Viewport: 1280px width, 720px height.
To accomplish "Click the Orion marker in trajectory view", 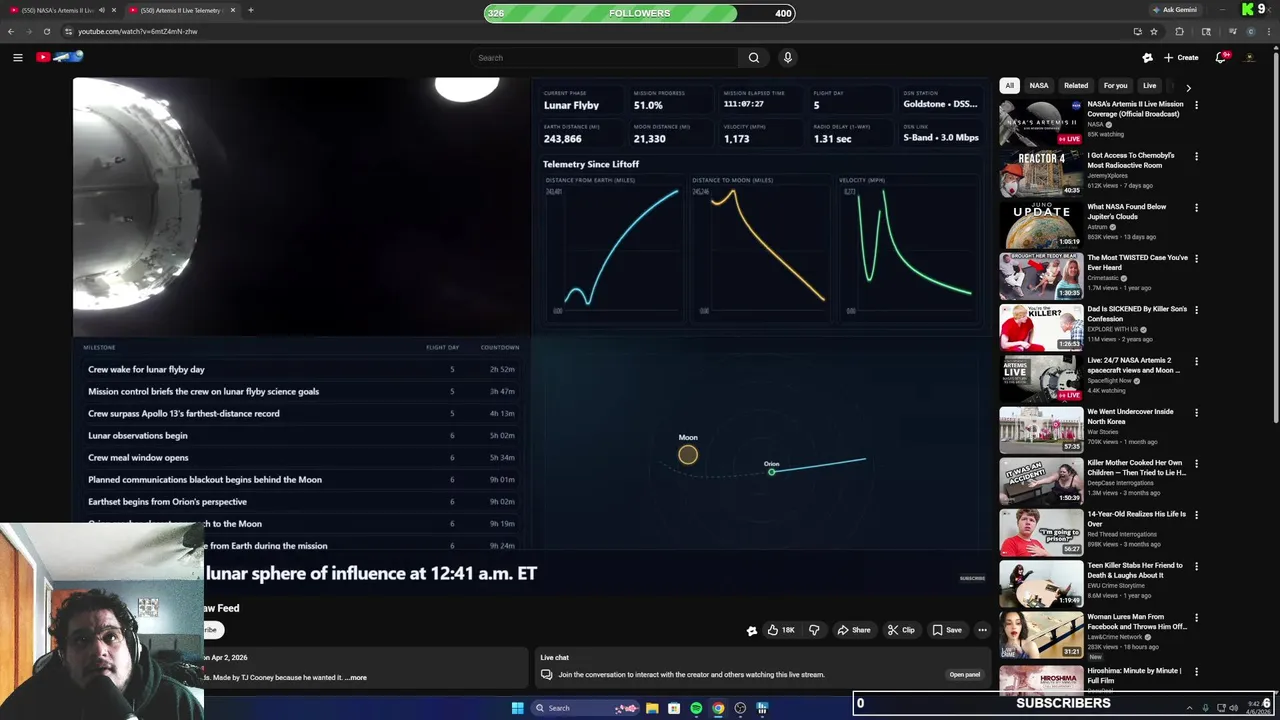I will (771, 471).
